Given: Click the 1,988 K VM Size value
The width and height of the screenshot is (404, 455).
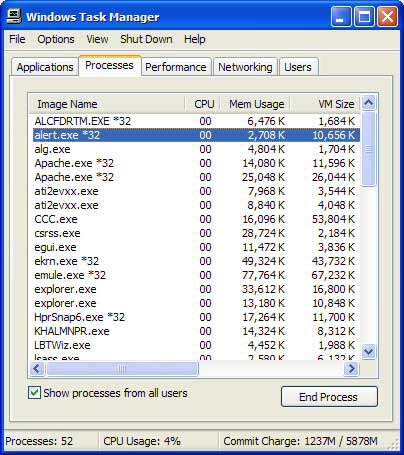Looking at the screenshot, I should (337, 345).
